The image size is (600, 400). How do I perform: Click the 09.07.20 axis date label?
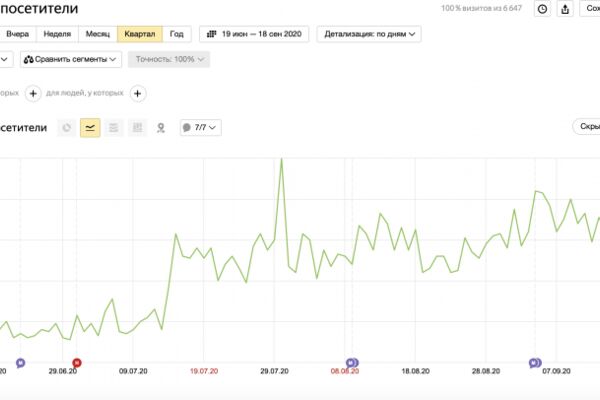[133, 371]
